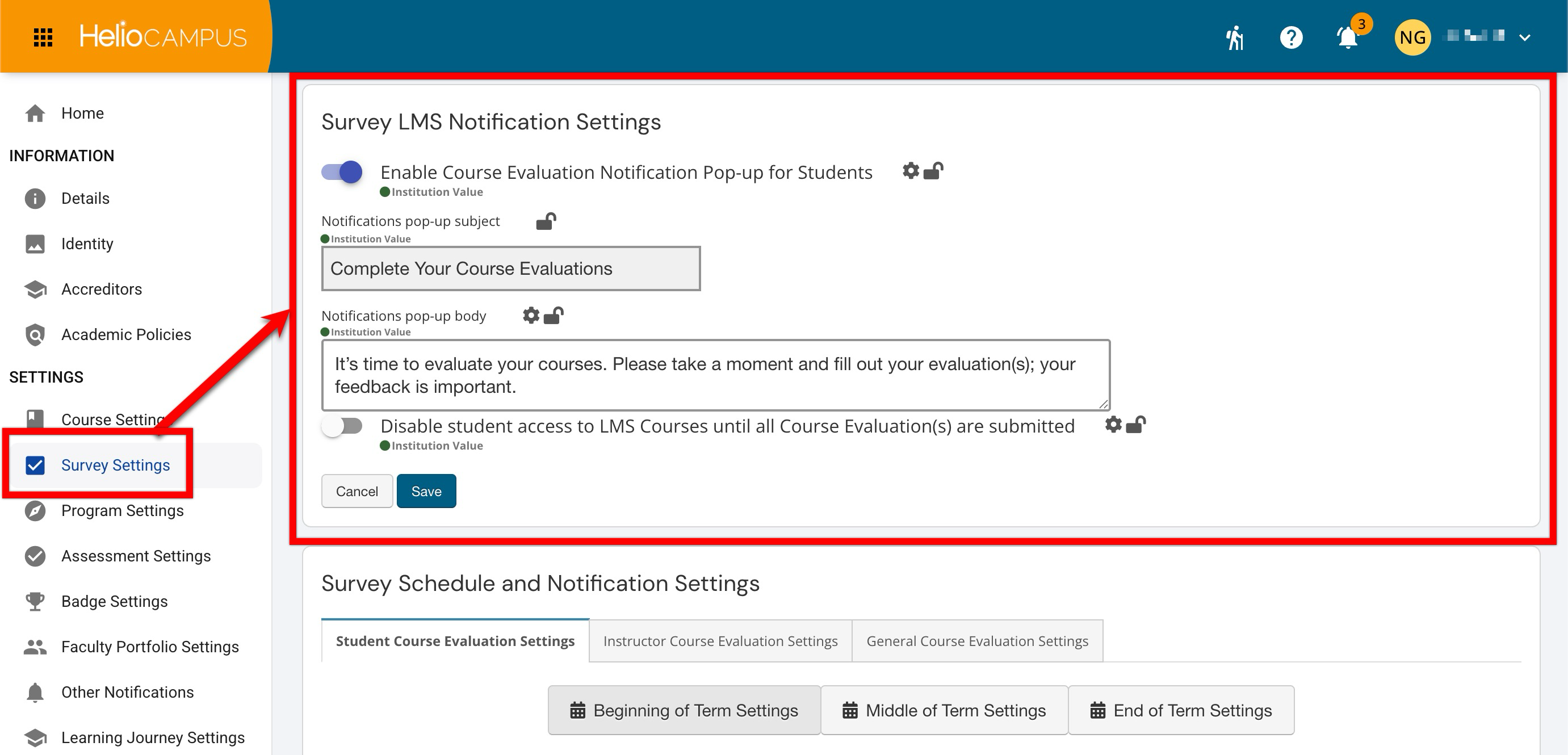Click lock icon beside Enable Course Evaluation Notification
The image size is (1568, 755).
(933, 170)
